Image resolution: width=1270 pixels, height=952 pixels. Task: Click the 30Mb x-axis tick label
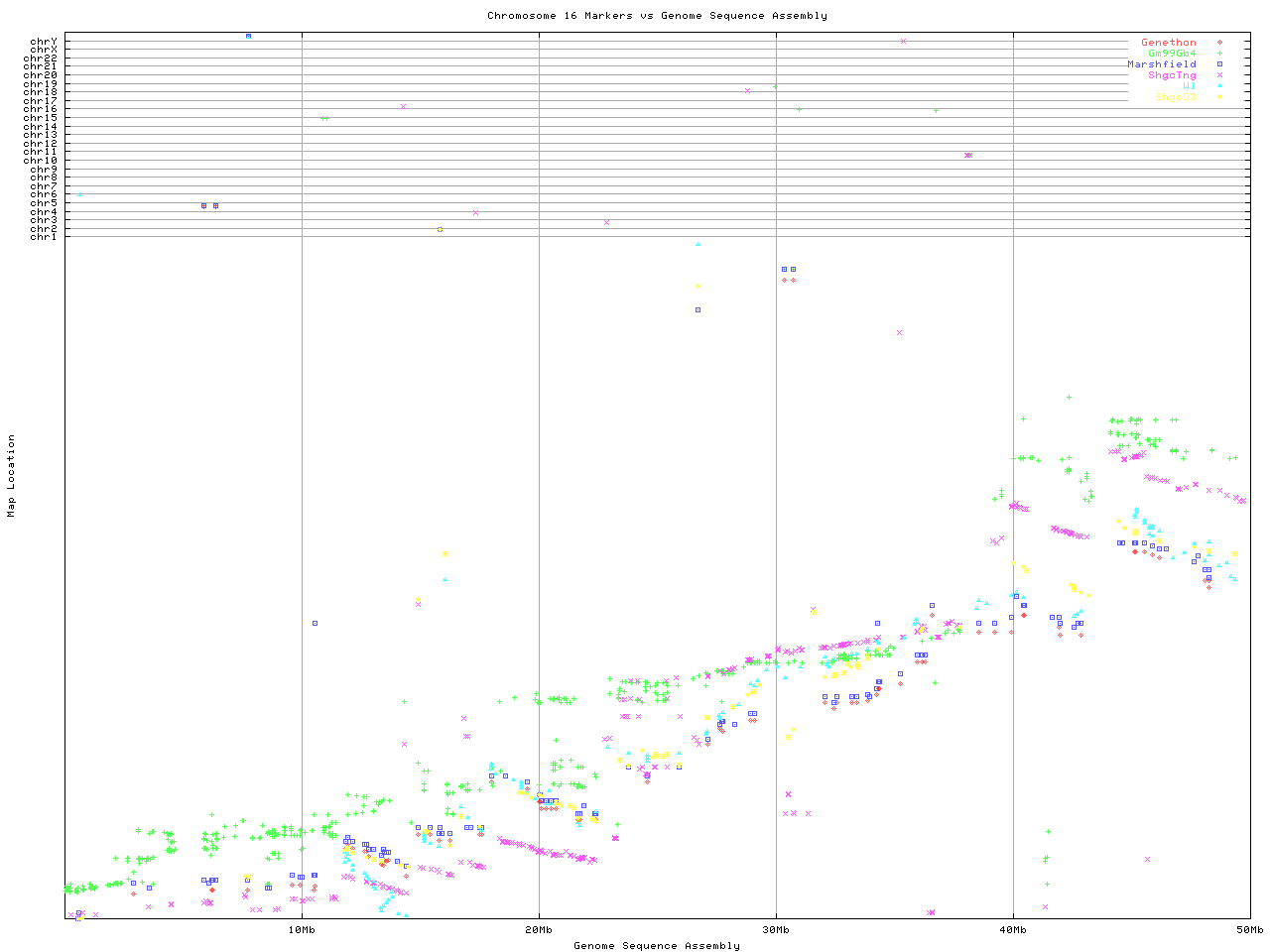coord(776,929)
